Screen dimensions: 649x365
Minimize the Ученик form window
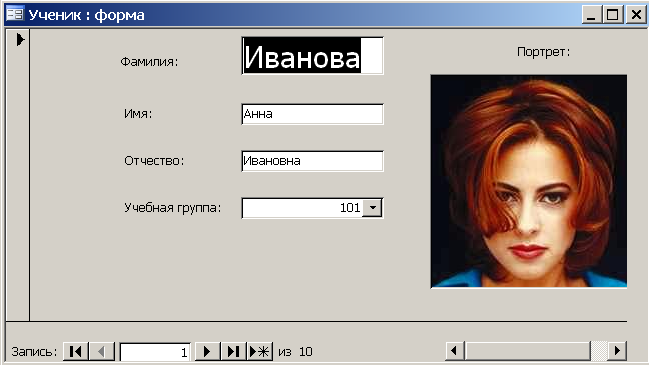(x=591, y=15)
